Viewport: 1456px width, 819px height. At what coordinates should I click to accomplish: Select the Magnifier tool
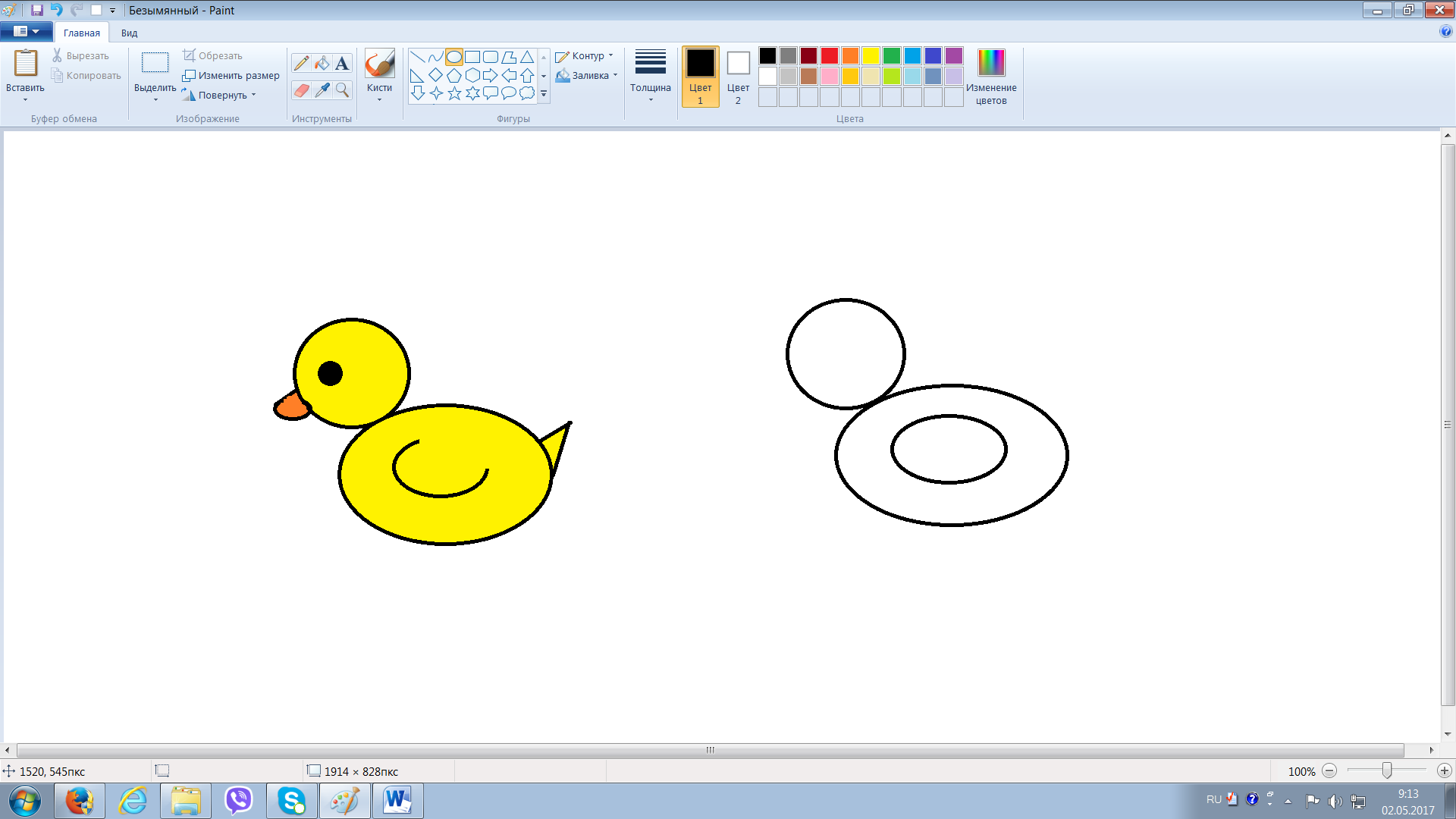click(x=343, y=90)
